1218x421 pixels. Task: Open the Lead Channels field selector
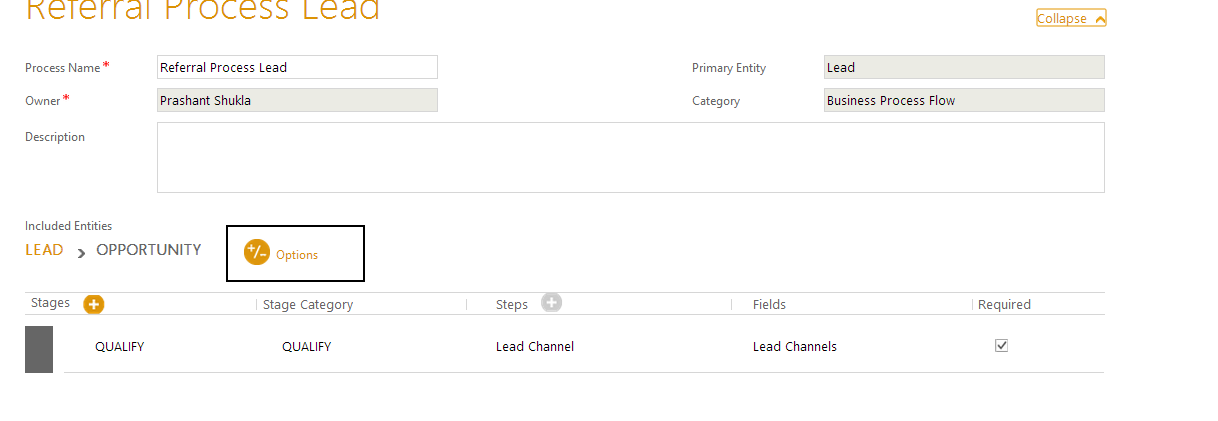point(795,347)
